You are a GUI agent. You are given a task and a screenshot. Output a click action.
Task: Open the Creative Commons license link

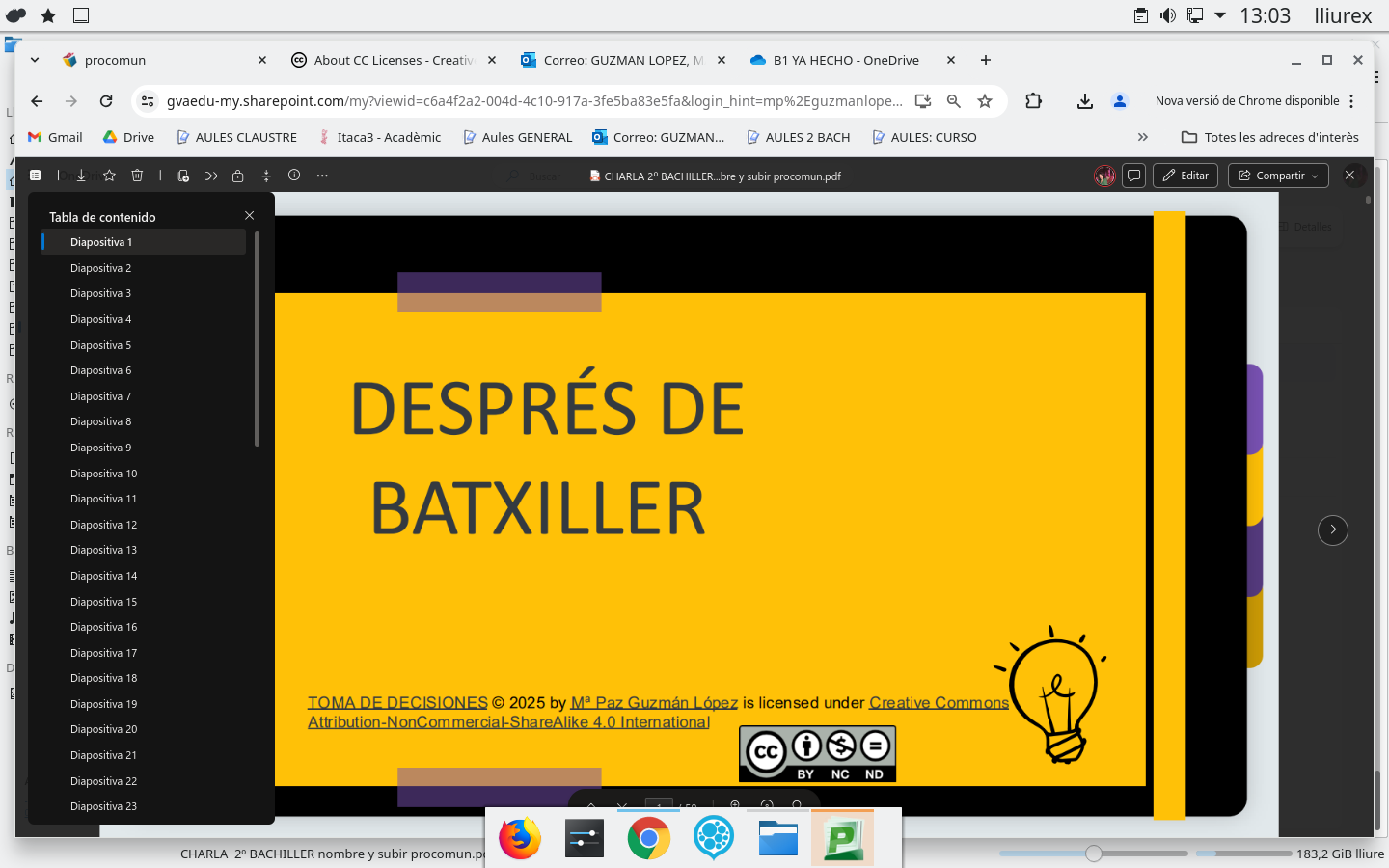(x=938, y=703)
